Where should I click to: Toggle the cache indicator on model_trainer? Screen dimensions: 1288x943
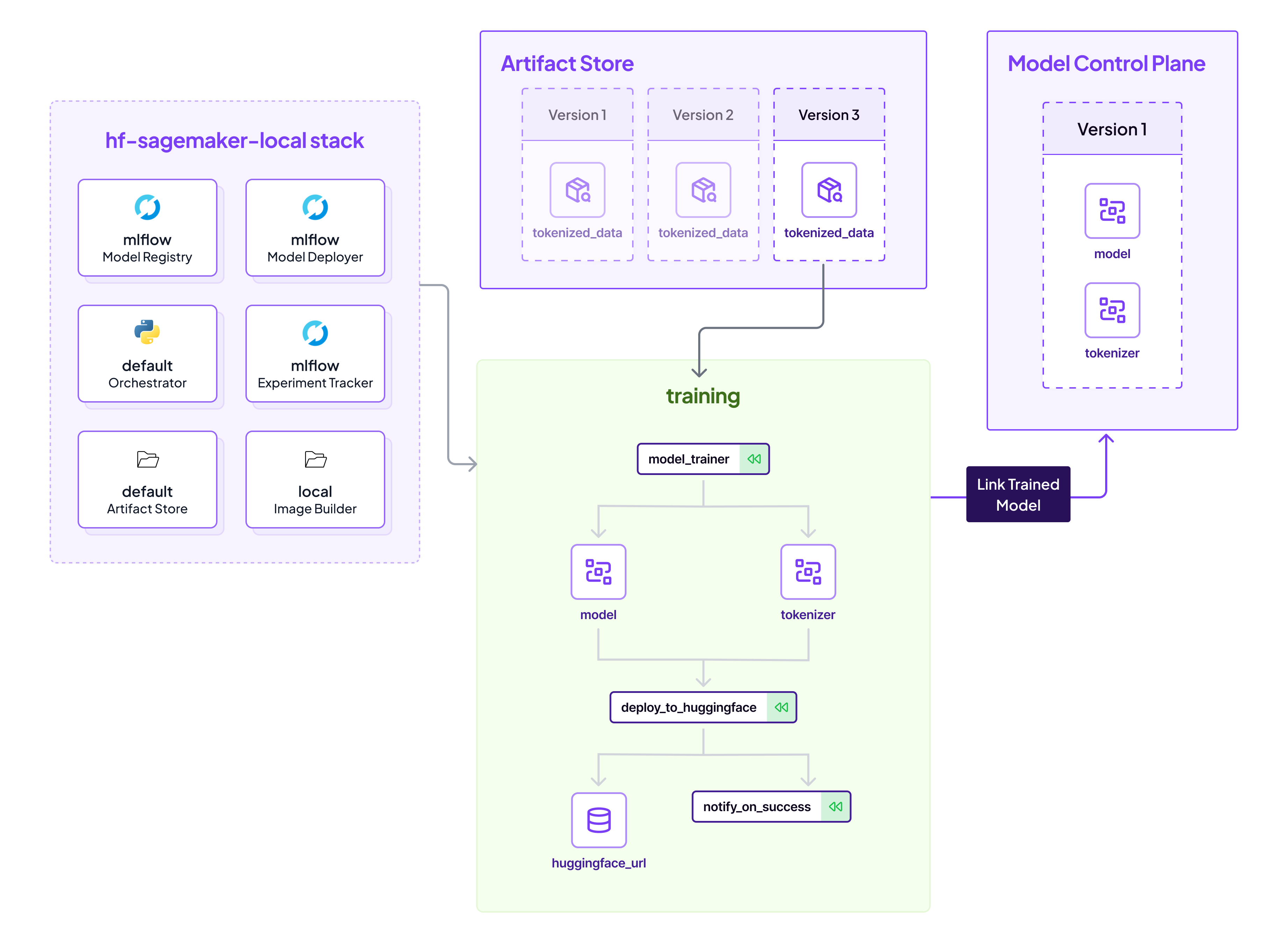(755, 458)
